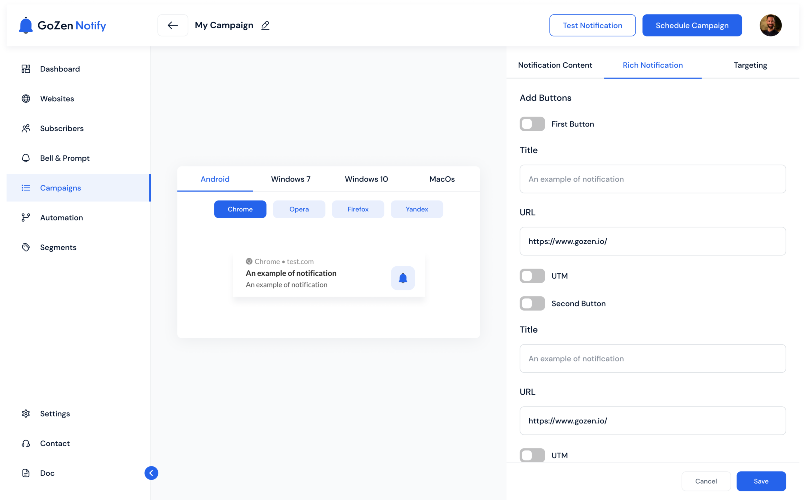Screen dimensions: 806x500
Task: Enable the First Button toggle
Action: 532,124
